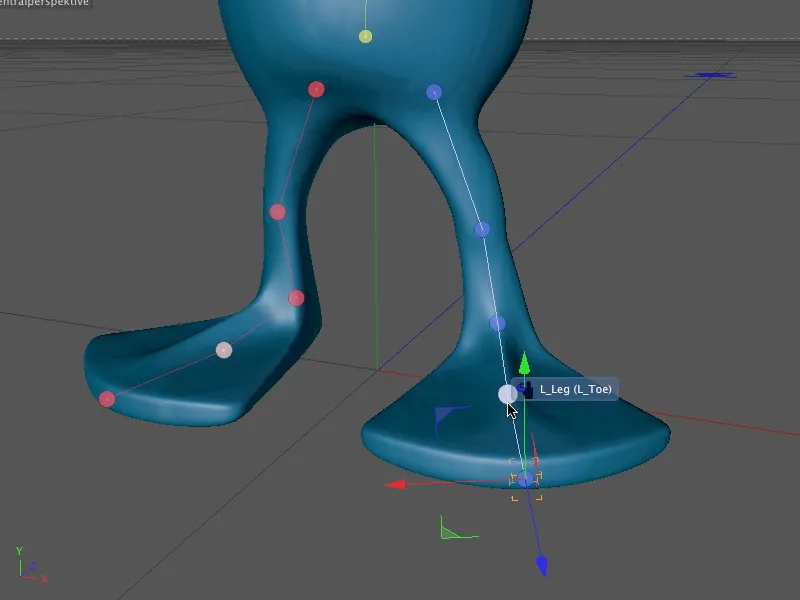800x600 pixels.
Task: Select the red hip joint on the back leg
Action: (x=317, y=89)
